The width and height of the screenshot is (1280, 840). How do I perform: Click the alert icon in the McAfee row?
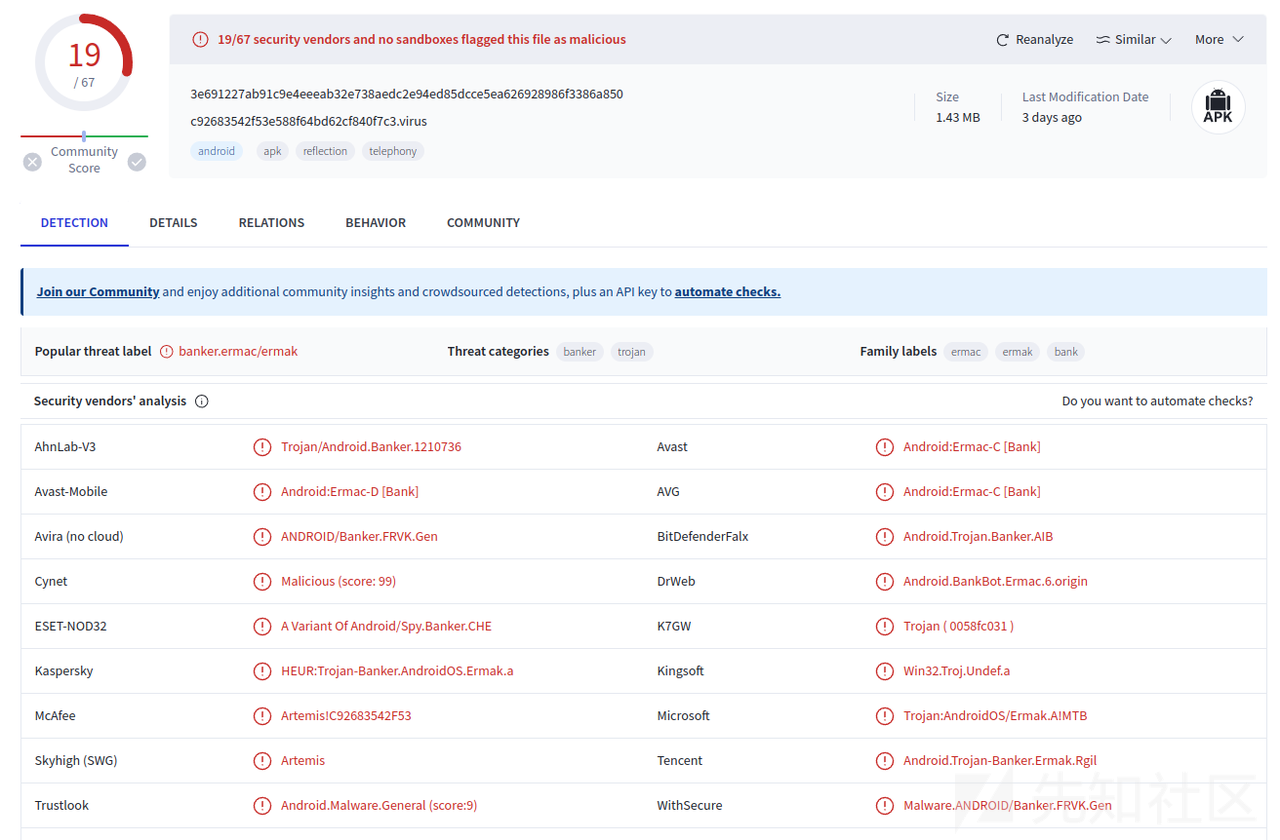coord(262,716)
